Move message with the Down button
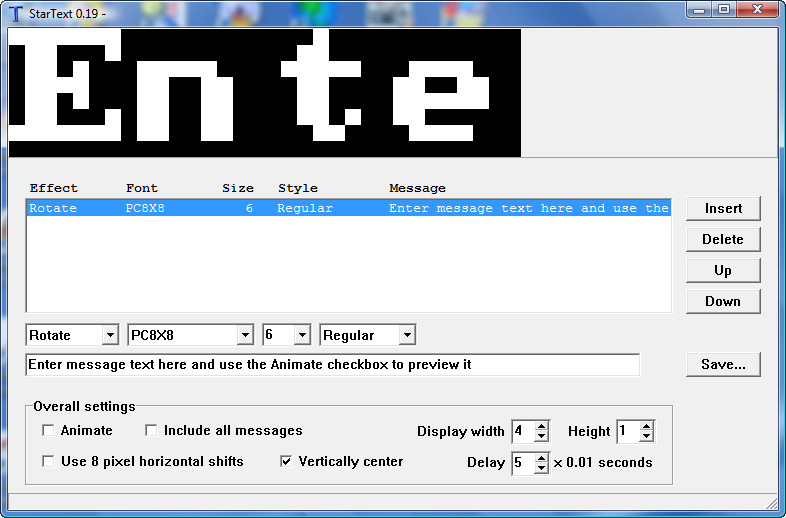This screenshot has height=518, width=786. 723,301
